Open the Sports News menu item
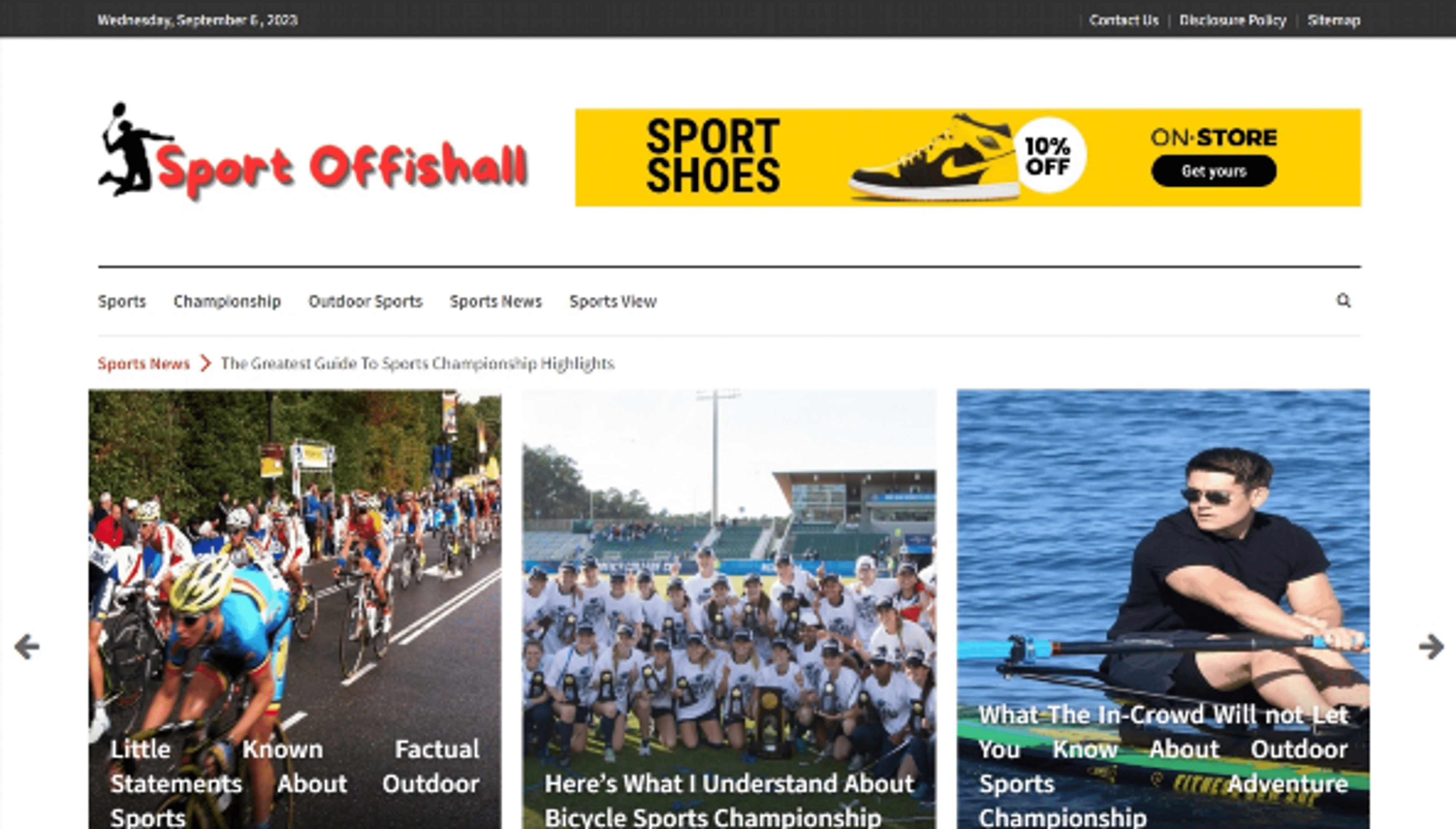 (x=496, y=301)
